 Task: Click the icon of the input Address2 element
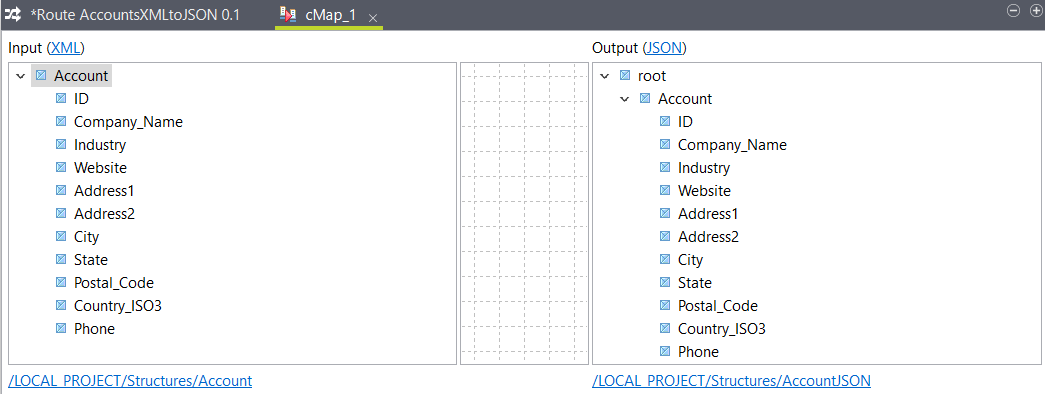pyautogui.click(x=61, y=213)
